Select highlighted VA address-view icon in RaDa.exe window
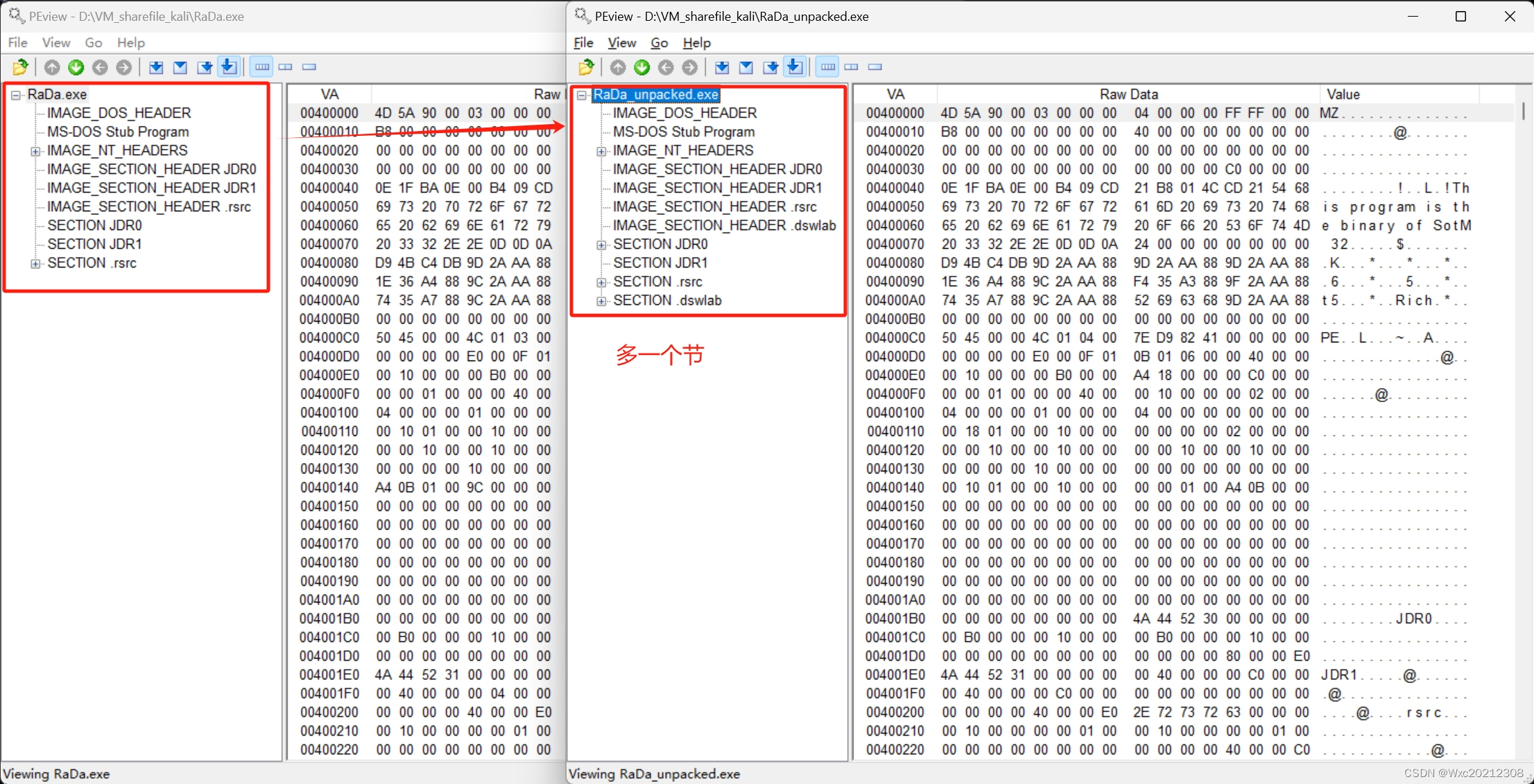1534x784 pixels. 229,67
